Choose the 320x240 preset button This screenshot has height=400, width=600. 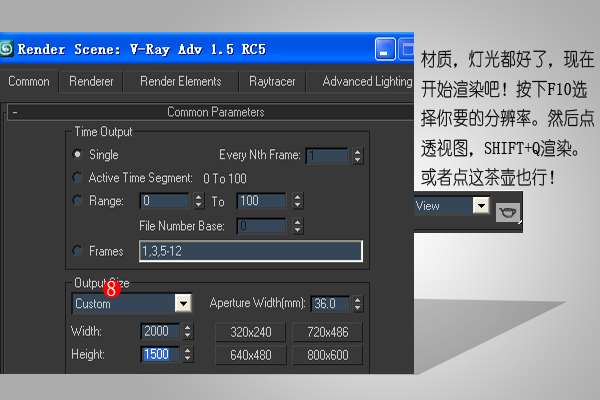click(251, 332)
